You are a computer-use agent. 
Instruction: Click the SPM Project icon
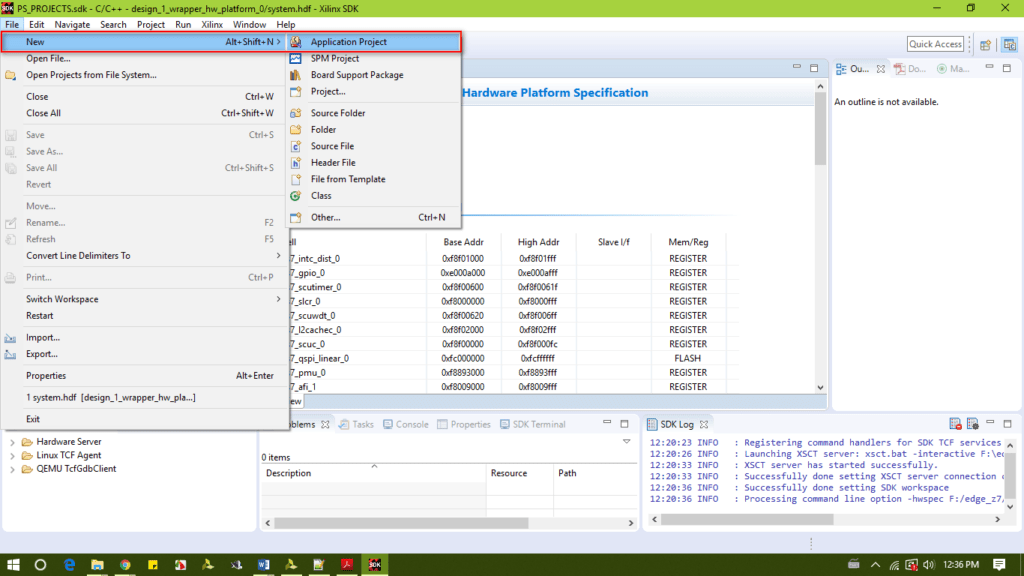pyautogui.click(x=295, y=59)
